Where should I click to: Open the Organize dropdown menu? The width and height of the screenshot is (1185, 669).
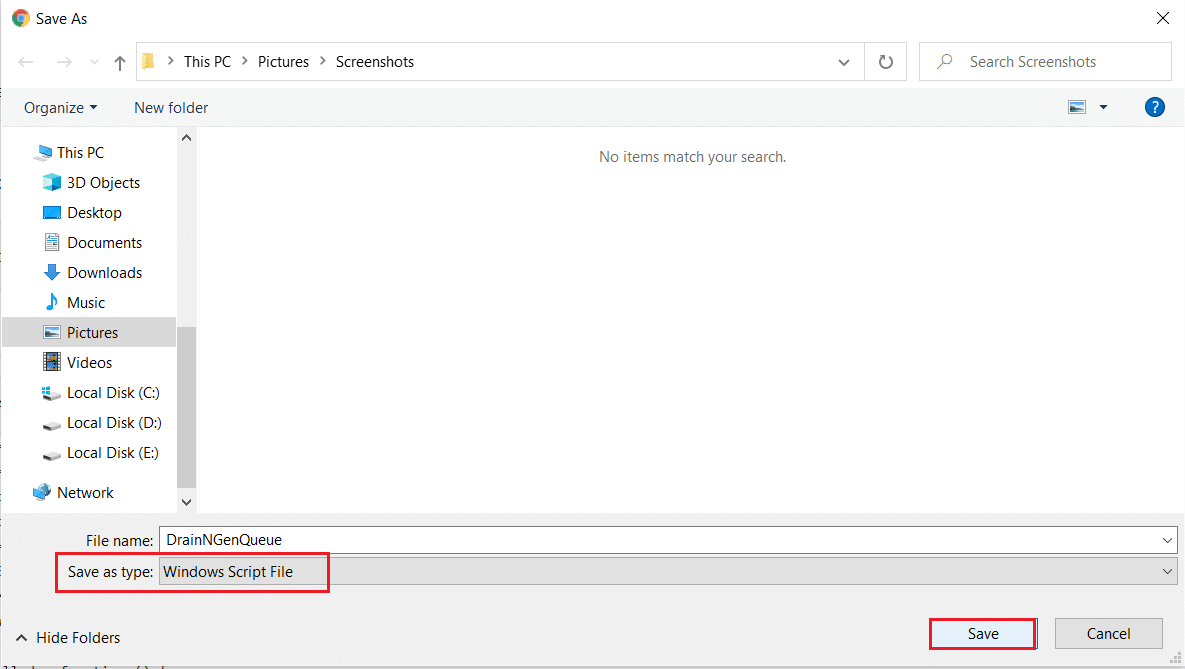pos(61,107)
